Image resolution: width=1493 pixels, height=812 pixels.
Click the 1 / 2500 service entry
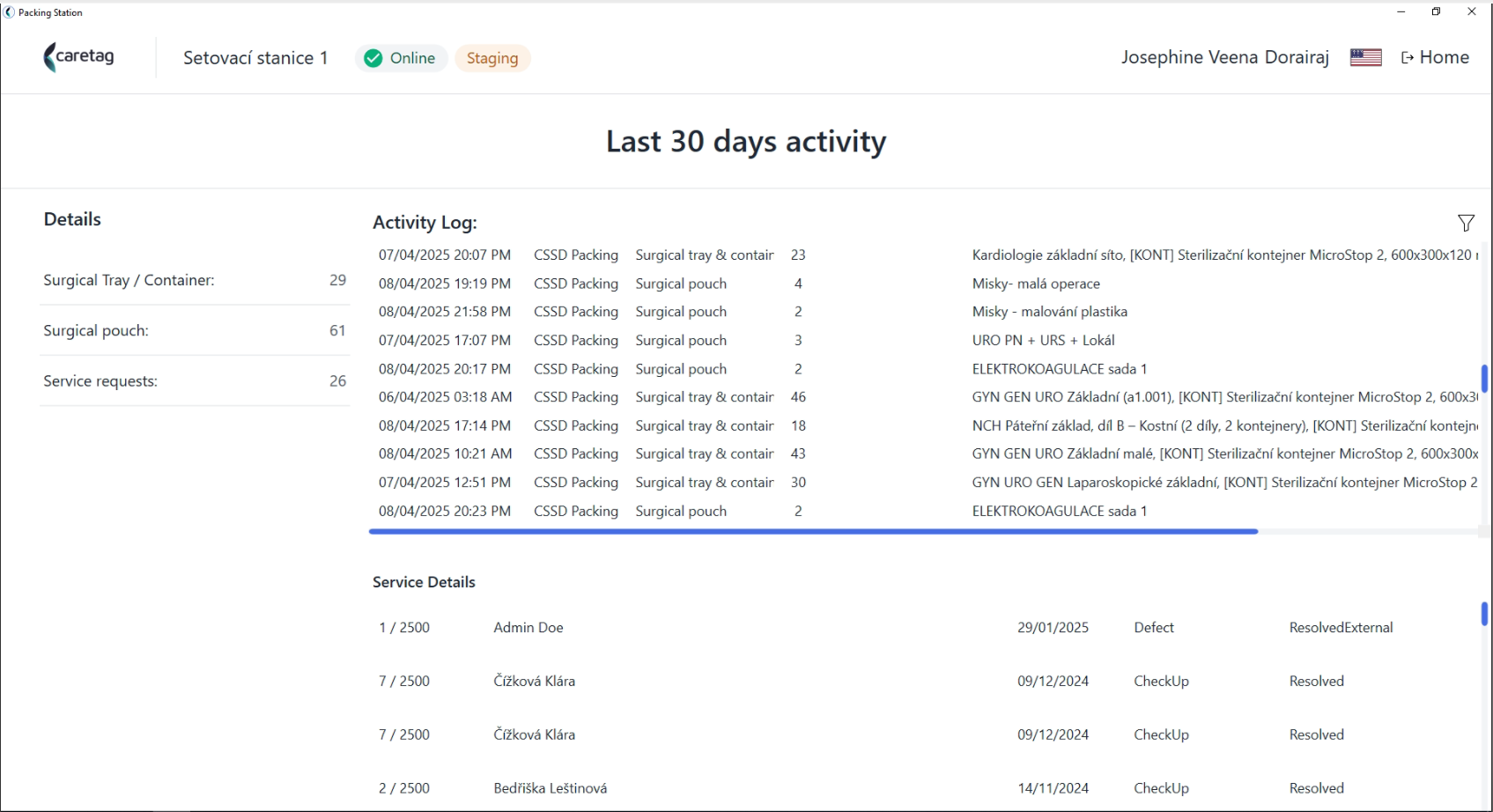tap(404, 628)
